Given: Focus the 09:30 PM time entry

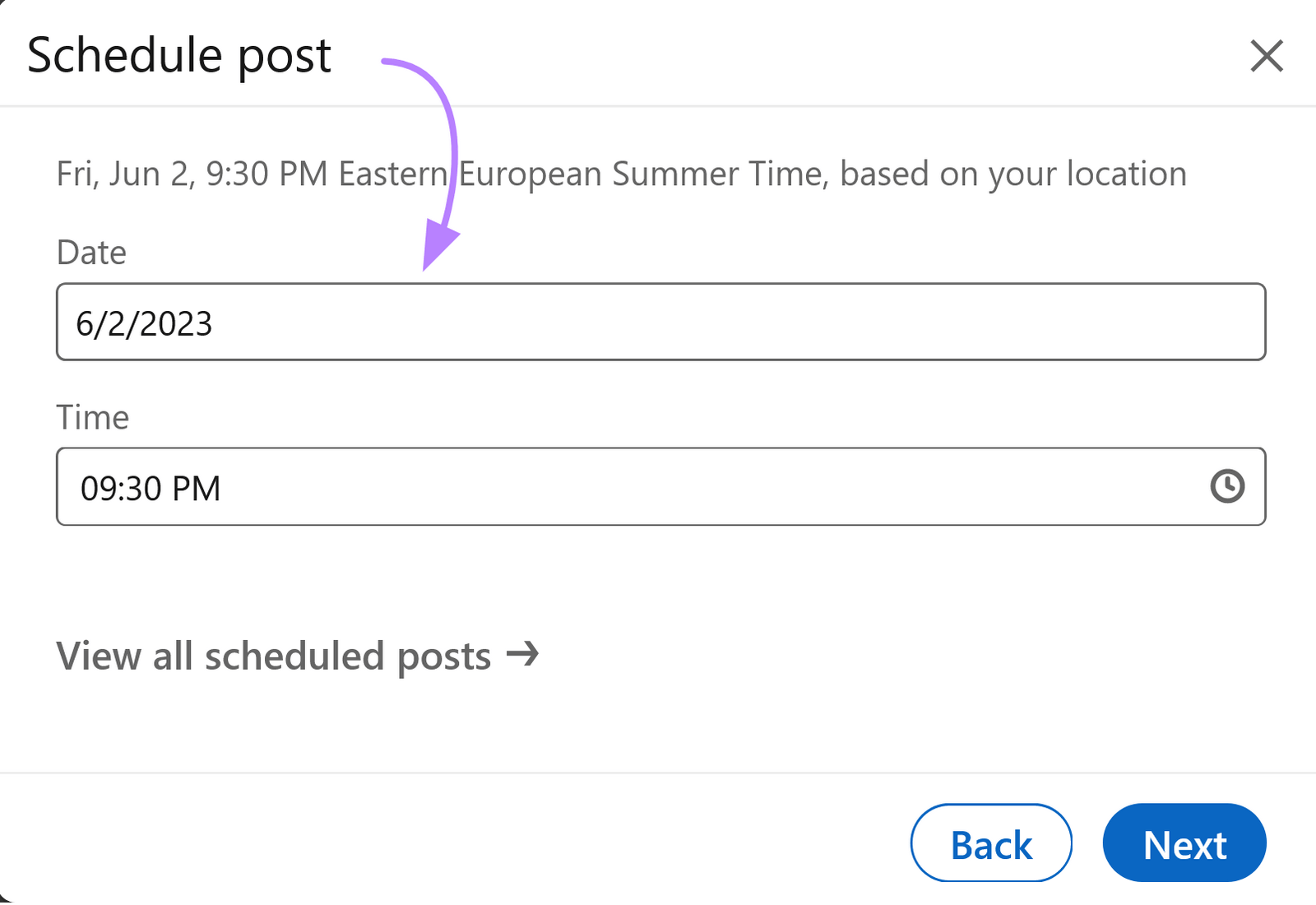Looking at the screenshot, I should click(x=154, y=487).
